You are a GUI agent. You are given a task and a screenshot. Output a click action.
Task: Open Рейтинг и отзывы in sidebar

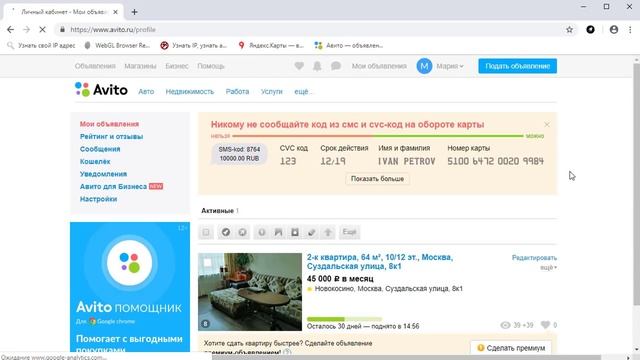click(x=111, y=136)
